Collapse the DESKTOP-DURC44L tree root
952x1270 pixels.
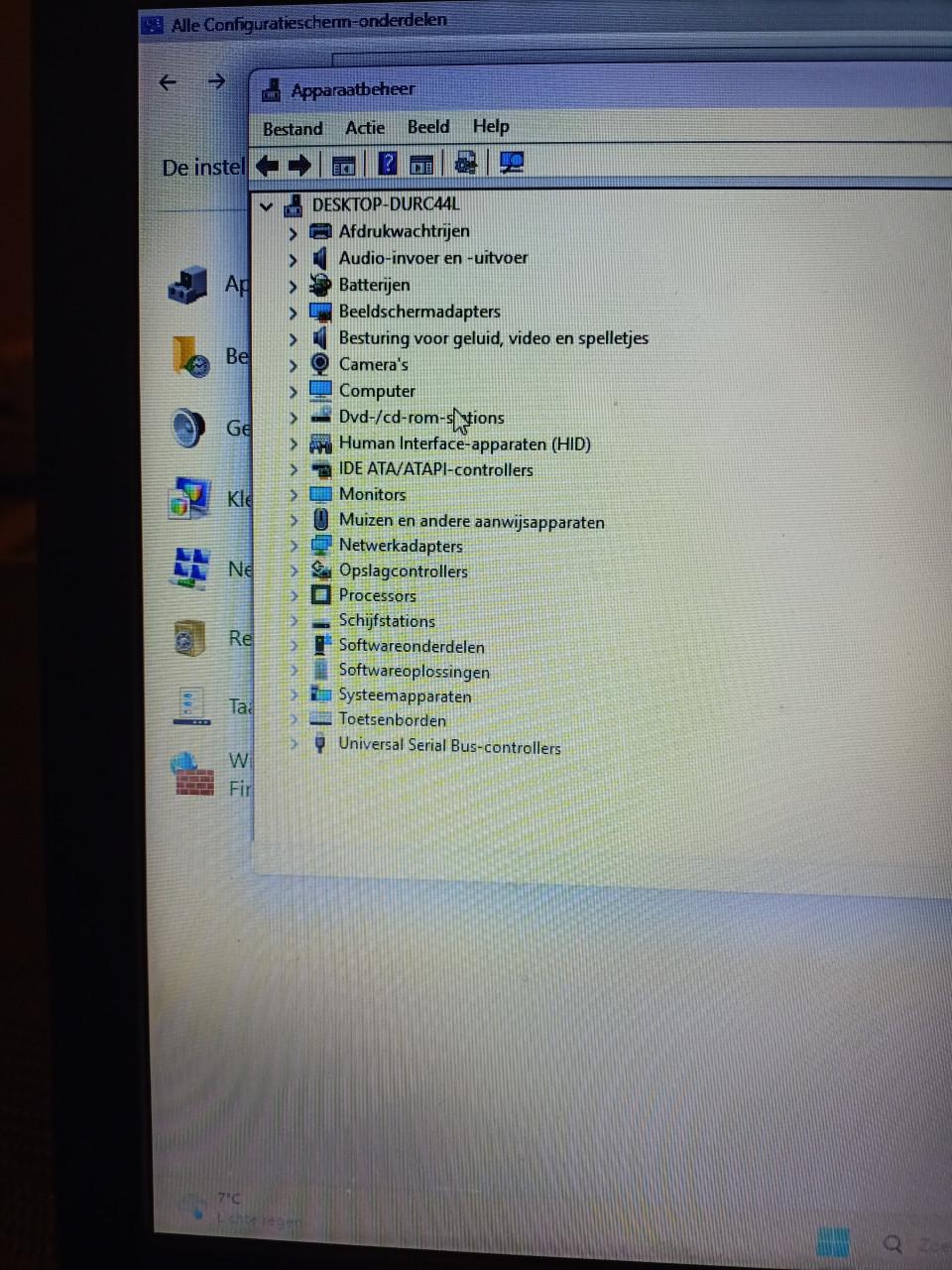click(x=266, y=205)
